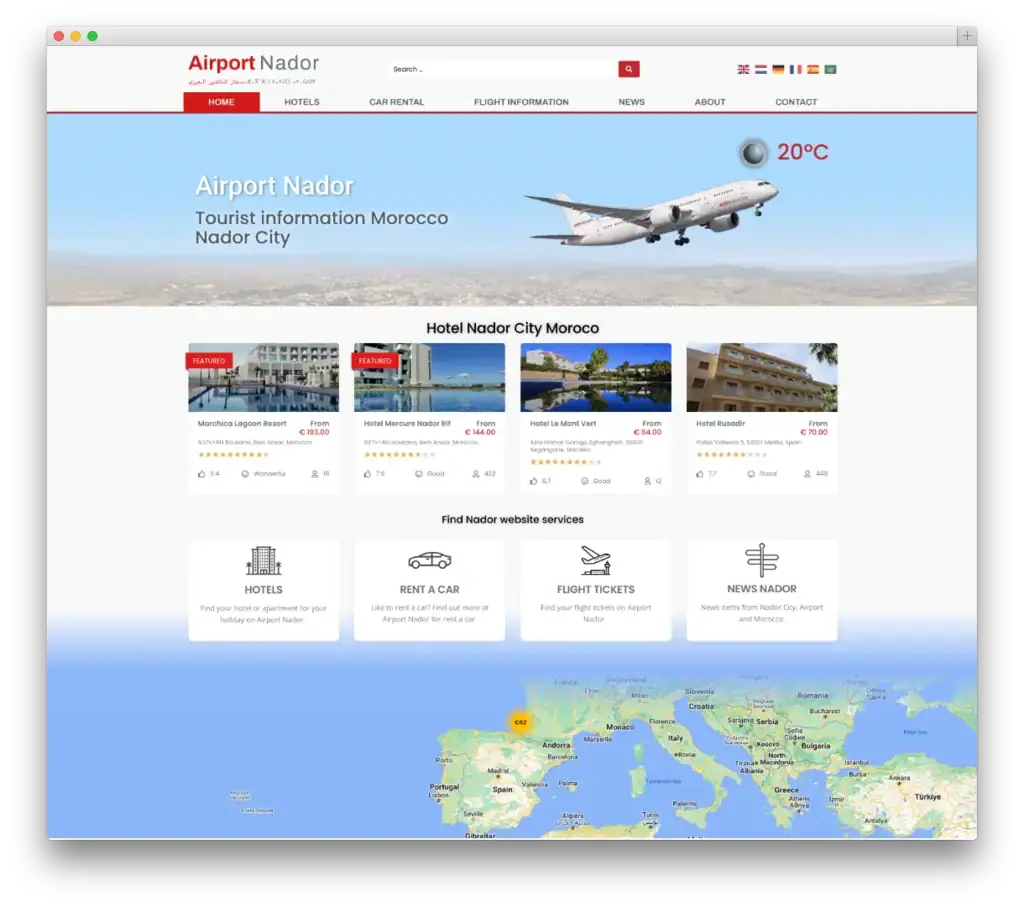This screenshot has height=907, width=1024.
Task: Click thumbs-up rating icon on Marchica Lagoon Resort
Action: pyautogui.click(x=202, y=473)
